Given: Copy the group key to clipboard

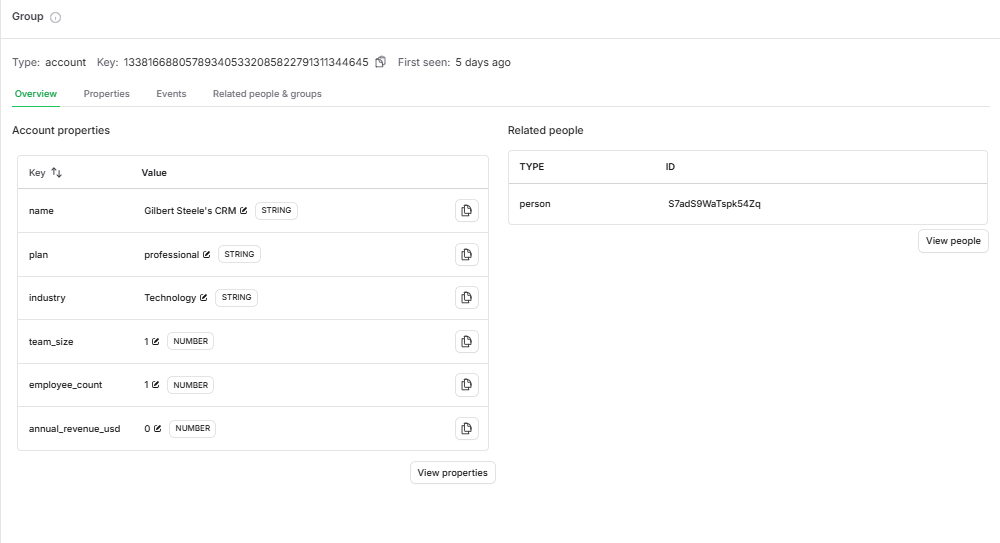Looking at the screenshot, I should pos(380,62).
